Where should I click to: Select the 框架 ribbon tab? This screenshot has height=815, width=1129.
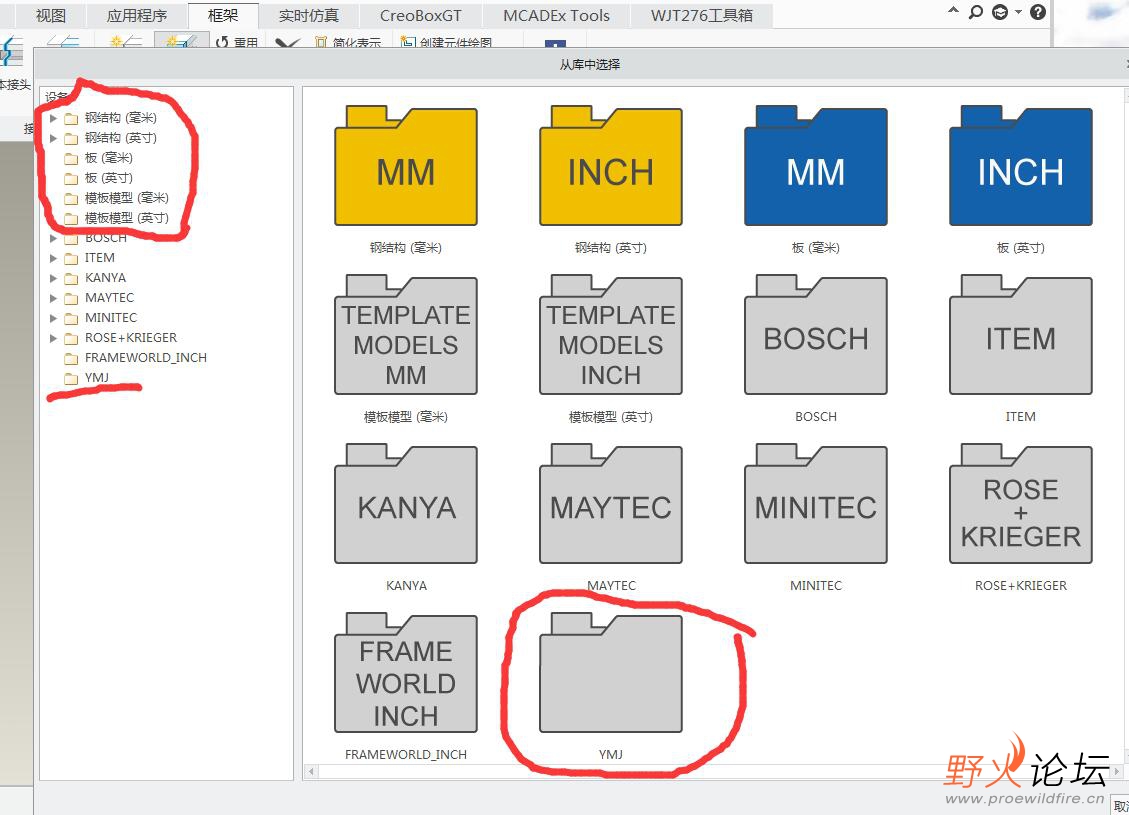(x=223, y=15)
